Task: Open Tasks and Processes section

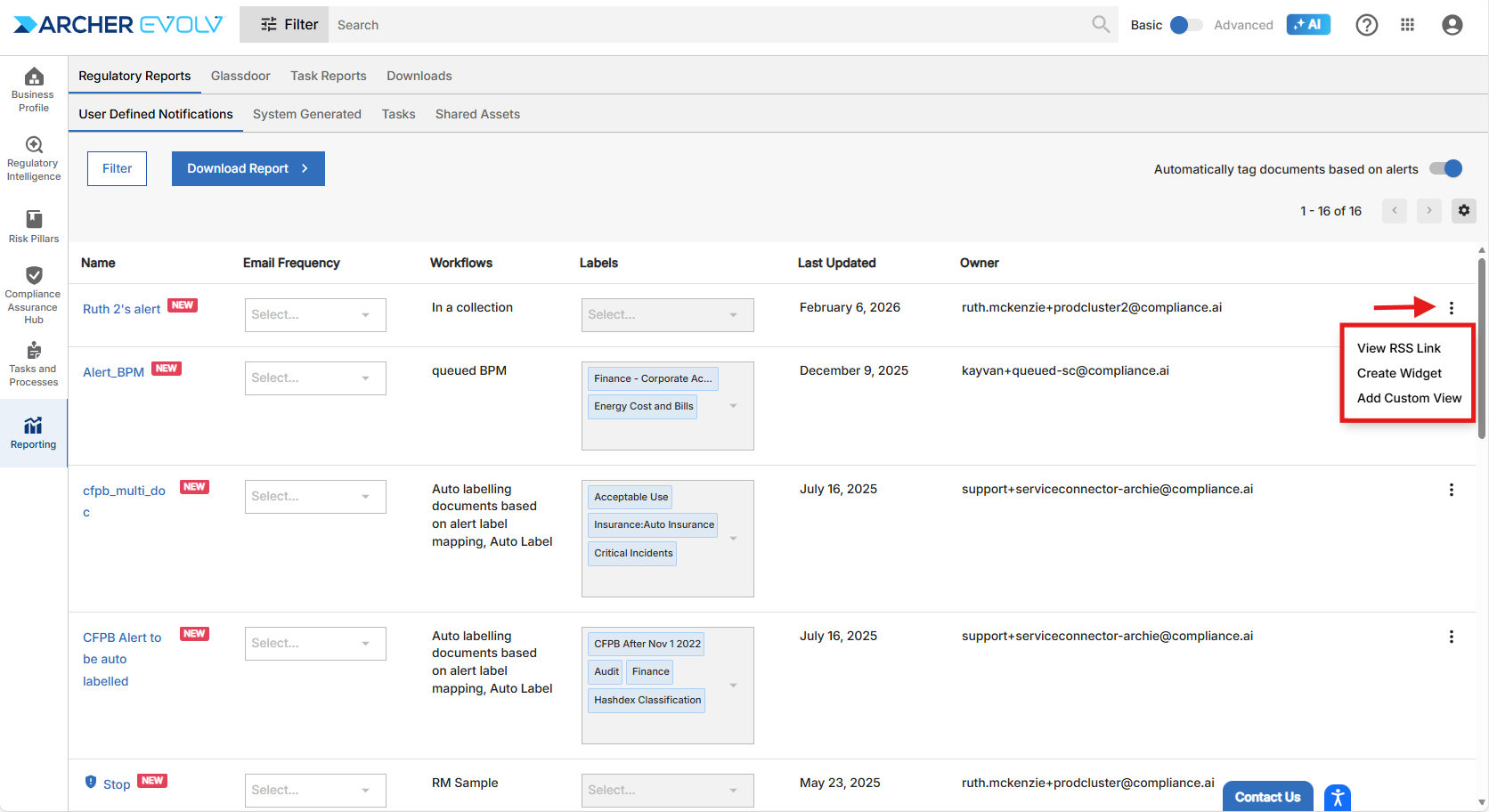Action: 34,363
